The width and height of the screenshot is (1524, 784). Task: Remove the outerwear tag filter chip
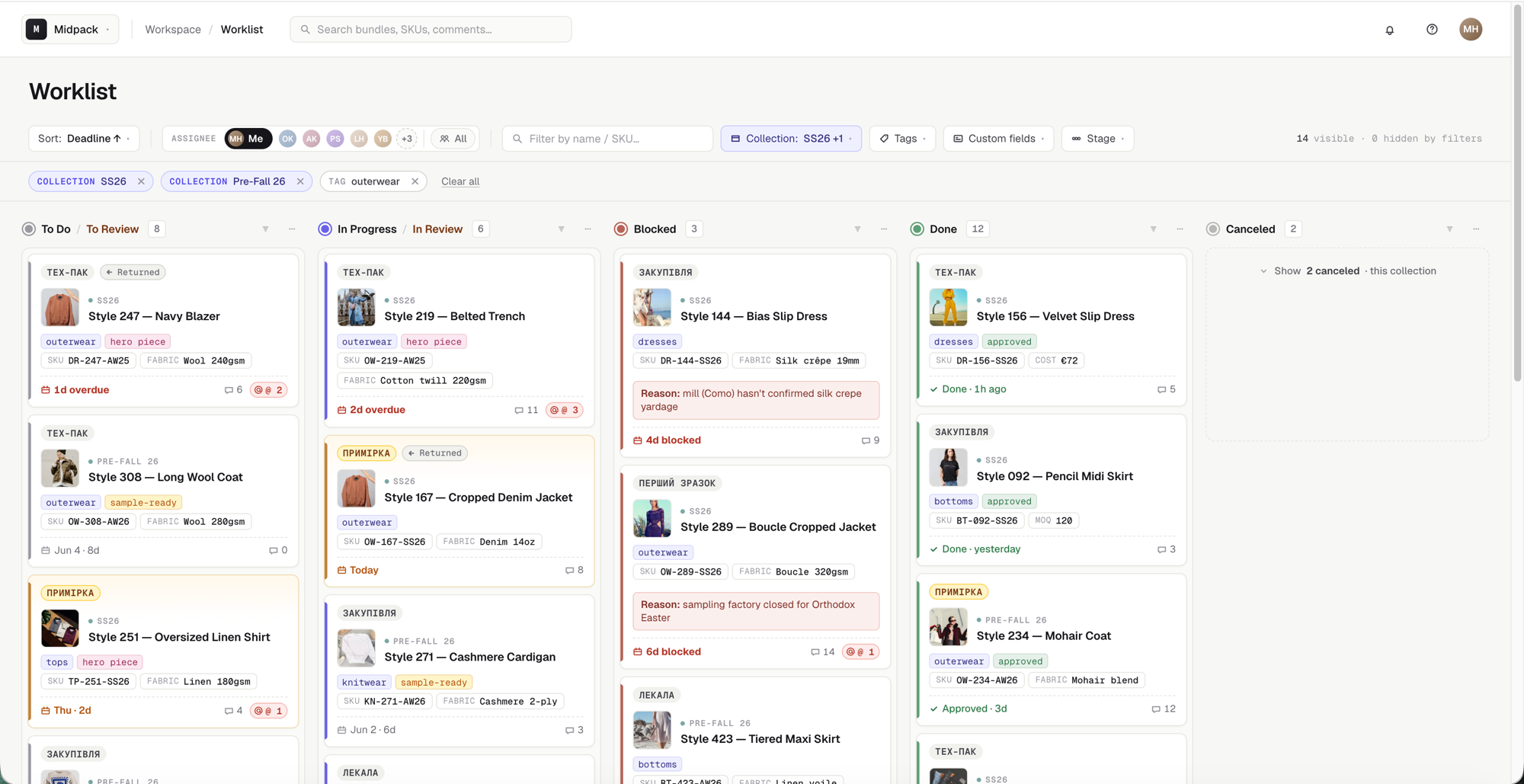pyautogui.click(x=415, y=181)
